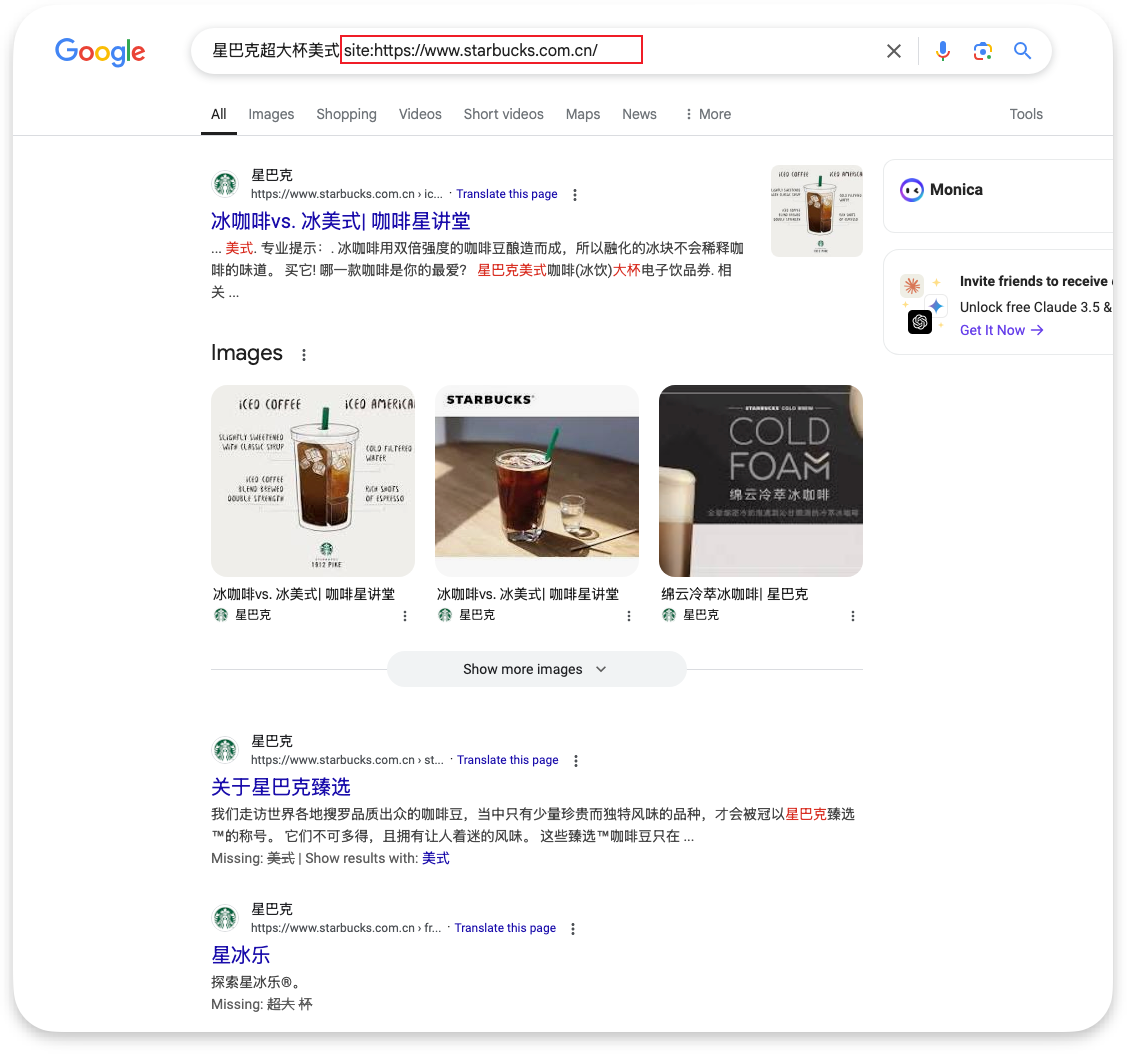Open the 冰咖啡vs. 冰美式 result link
The width and height of the screenshot is (1127, 1054).
click(x=340, y=221)
